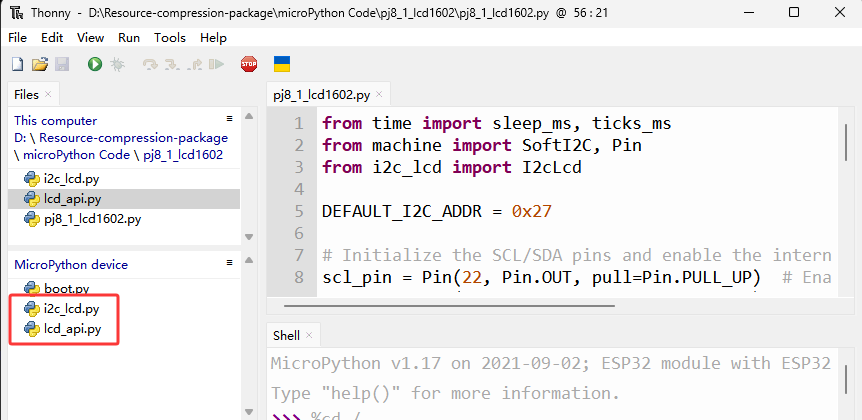This screenshot has height=420, width=862.
Task: Click up arrow of MicroPython device scrollbar
Action: pyautogui.click(x=248, y=260)
